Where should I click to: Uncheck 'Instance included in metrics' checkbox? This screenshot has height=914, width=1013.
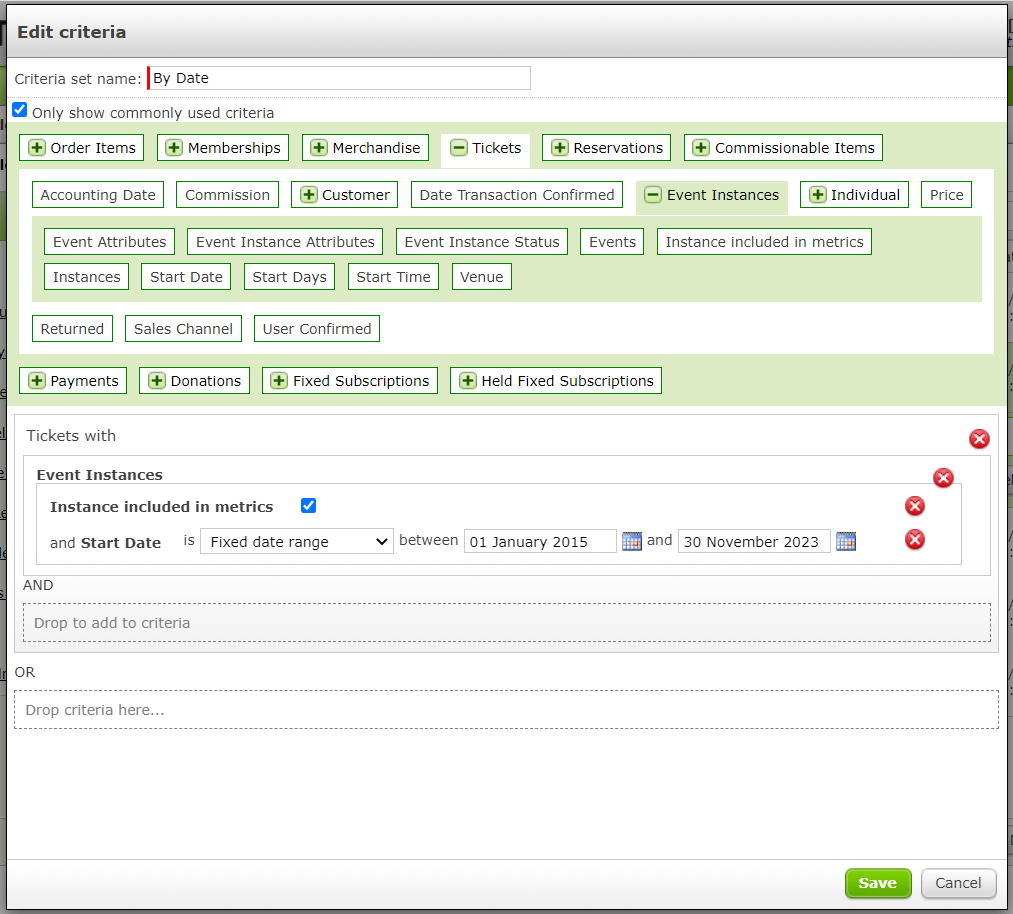pyautogui.click(x=308, y=505)
